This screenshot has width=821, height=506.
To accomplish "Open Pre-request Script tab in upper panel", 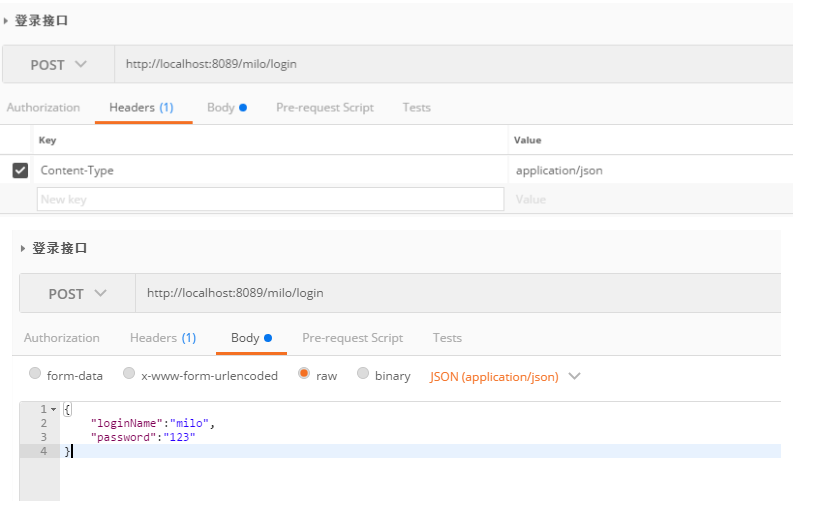I will click(325, 107).
